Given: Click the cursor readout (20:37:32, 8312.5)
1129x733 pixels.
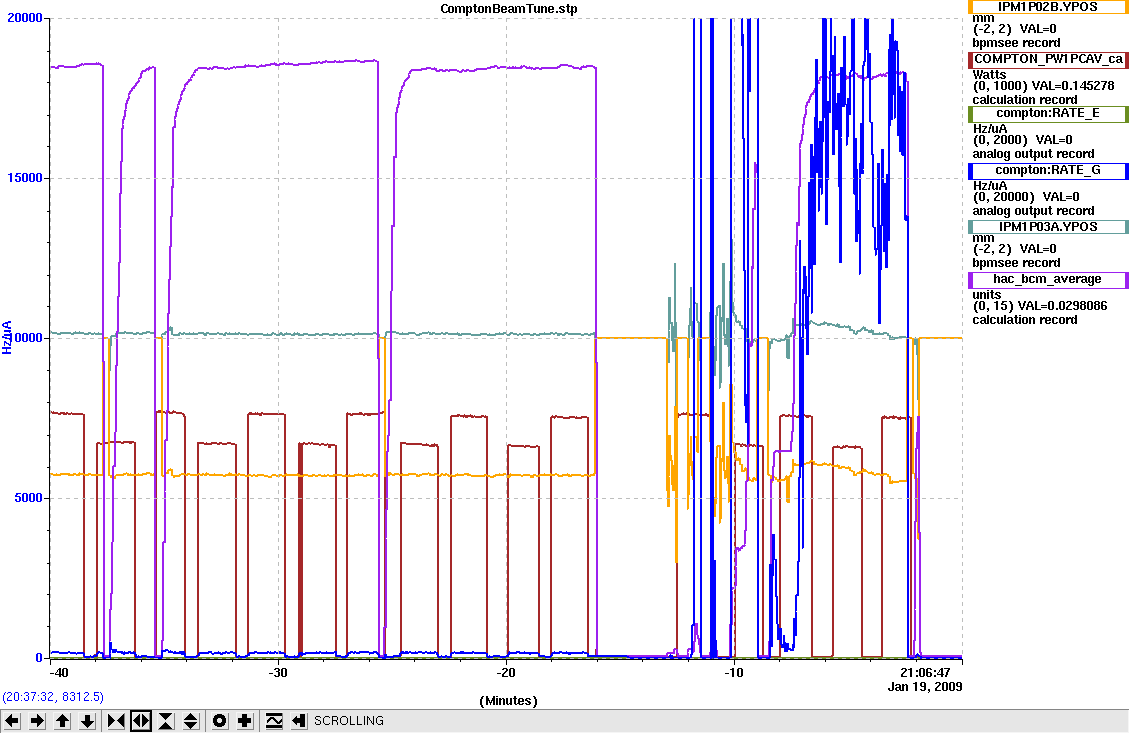Looking at the screenshot, I should [x=53, y=697].
